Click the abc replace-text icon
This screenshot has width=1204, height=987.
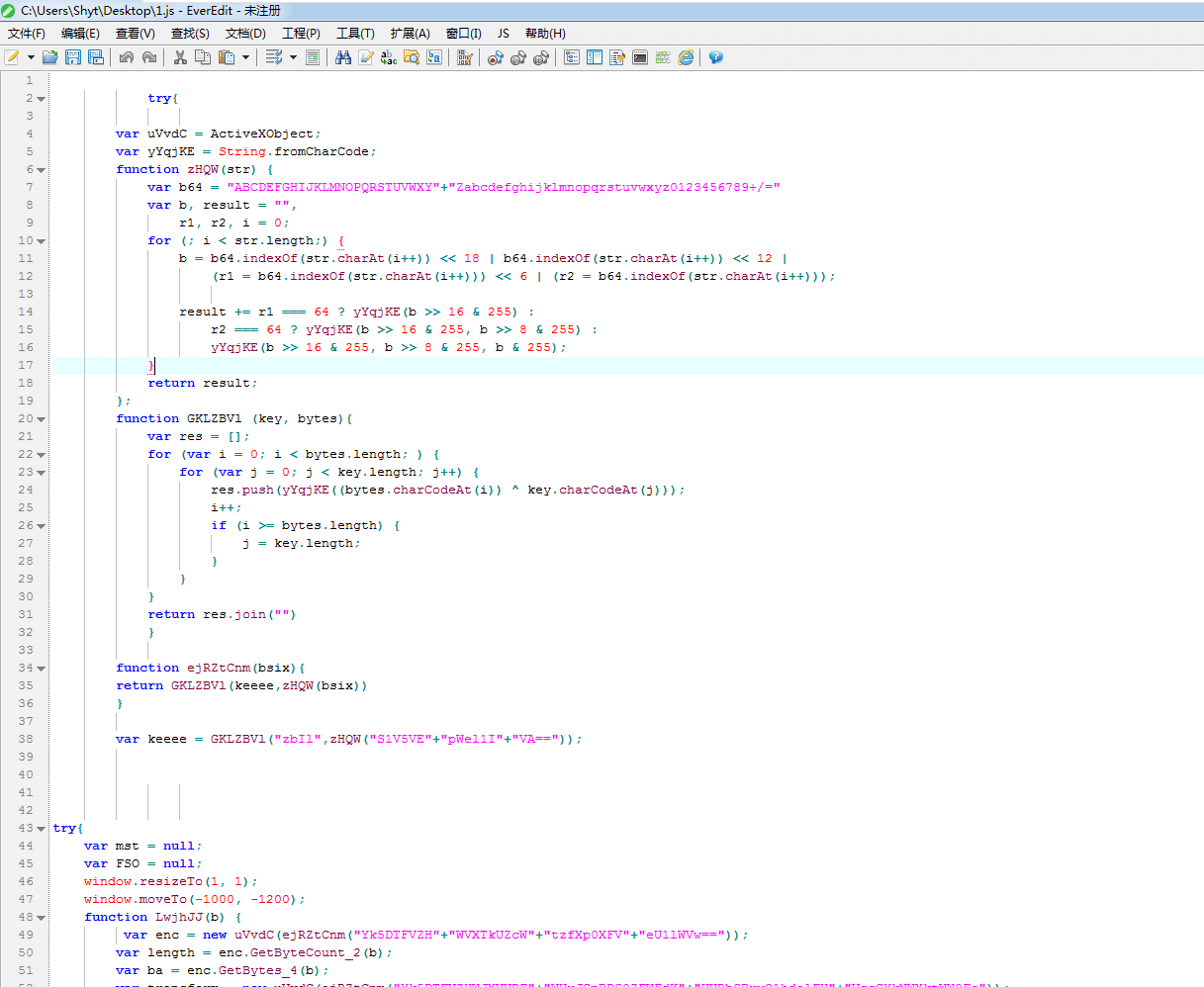pyautogui.click(x=389, y=57)
